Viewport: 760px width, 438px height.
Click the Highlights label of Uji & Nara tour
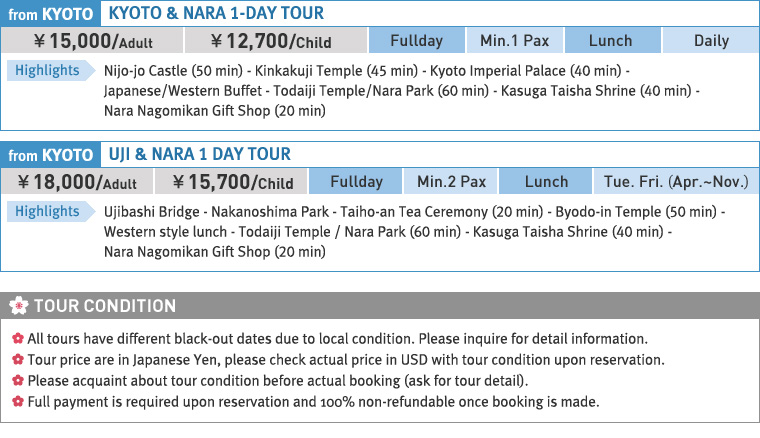[x=47, y=212]
